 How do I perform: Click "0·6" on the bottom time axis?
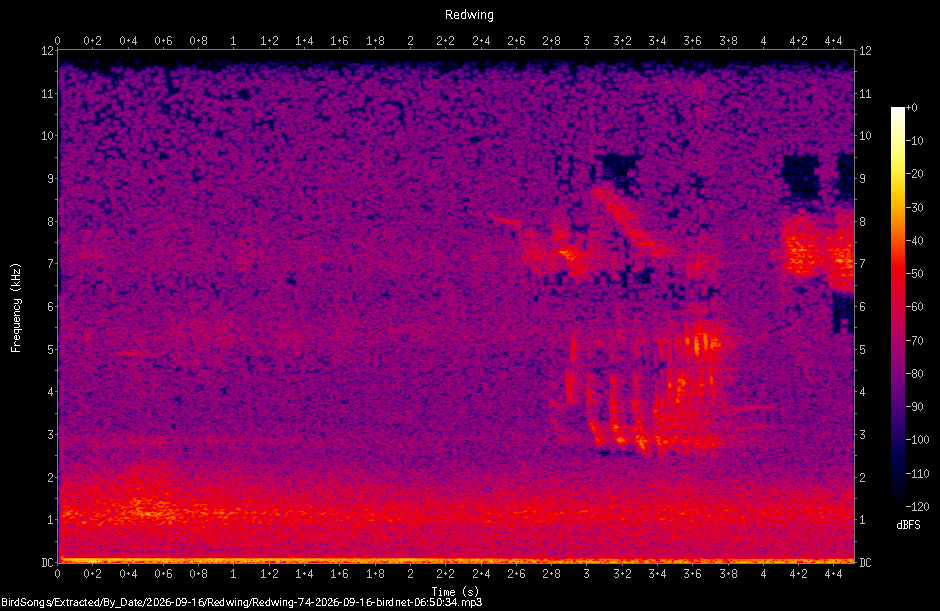click(x=163, y=574)
